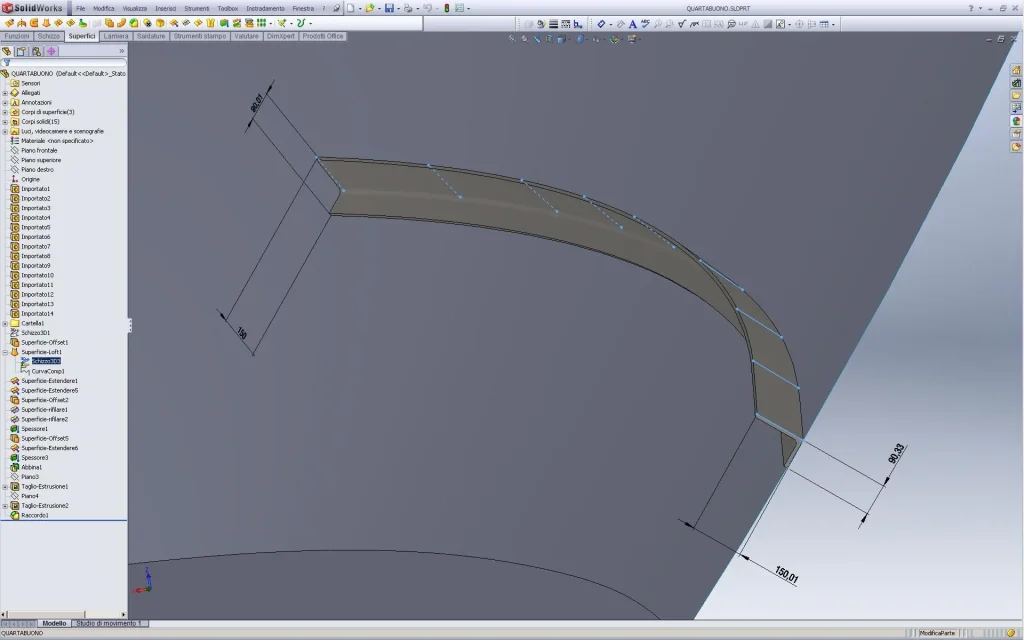Expand Corpi di superficie(3) folder
The image size is (1024, 640).
coord(5,112)
